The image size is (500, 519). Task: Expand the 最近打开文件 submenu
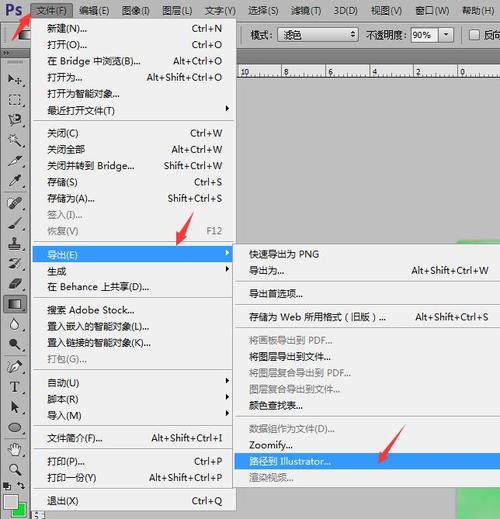[x=134, y=110]
